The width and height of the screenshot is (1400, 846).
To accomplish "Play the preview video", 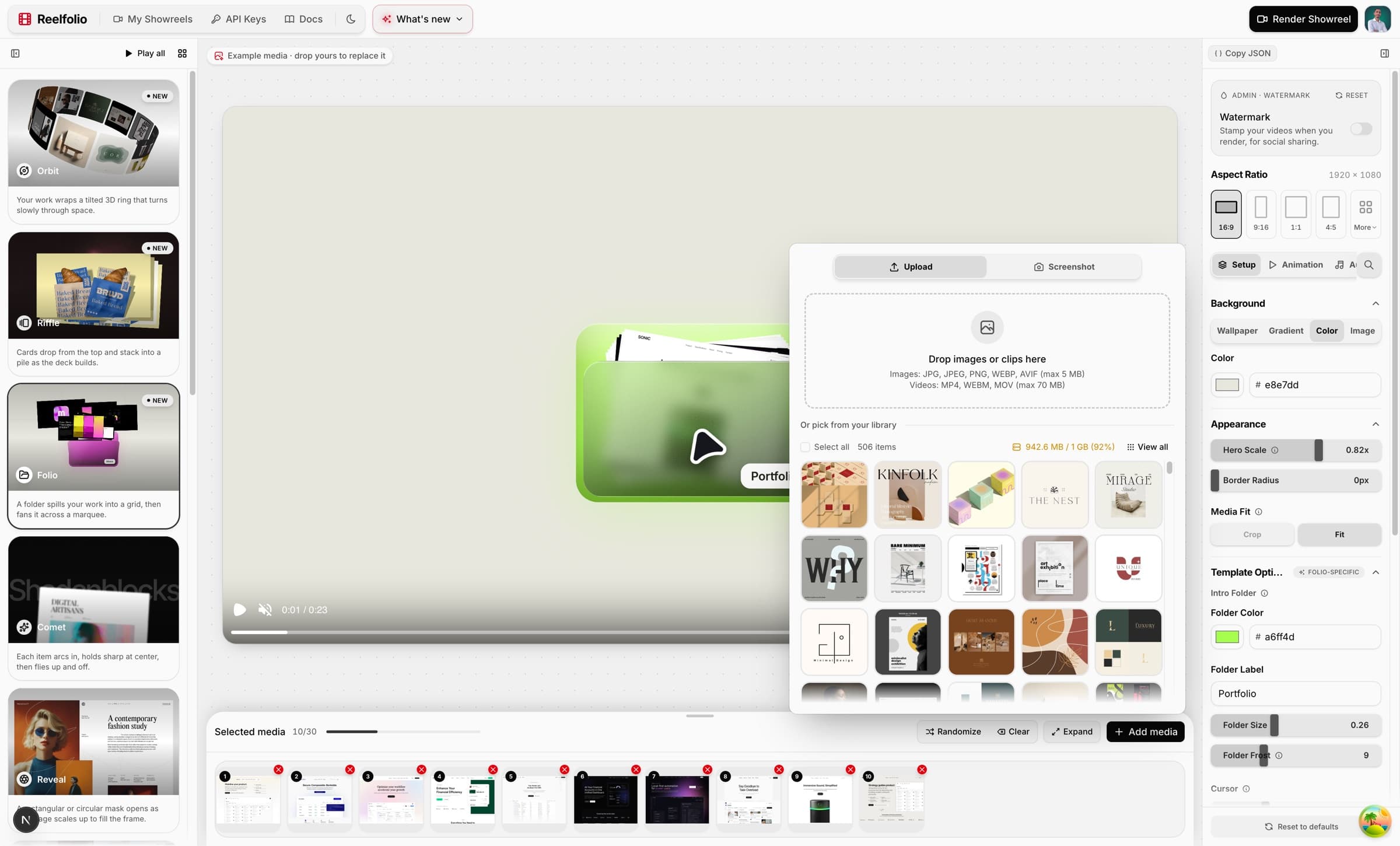I will (x=239, y=610).
